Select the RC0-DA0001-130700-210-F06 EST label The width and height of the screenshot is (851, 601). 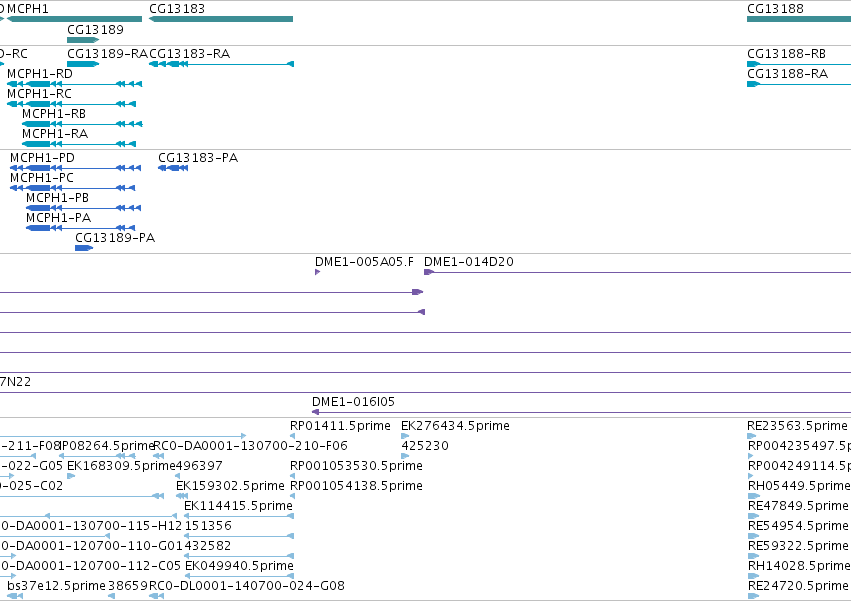[251, 446]
